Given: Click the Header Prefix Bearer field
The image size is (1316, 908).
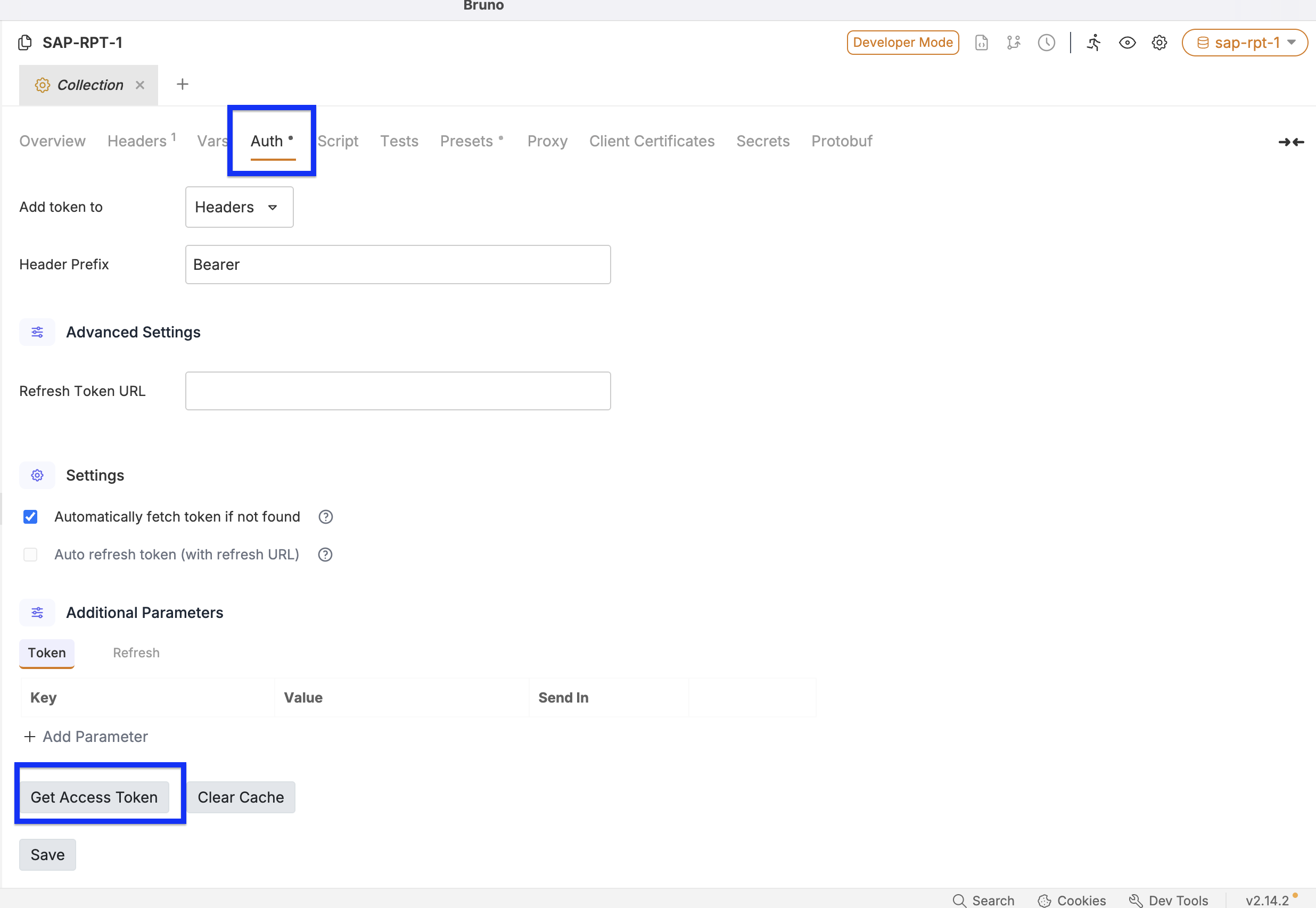Looking at the screenshot, I should pyautogui.click(x=398, y=265).
